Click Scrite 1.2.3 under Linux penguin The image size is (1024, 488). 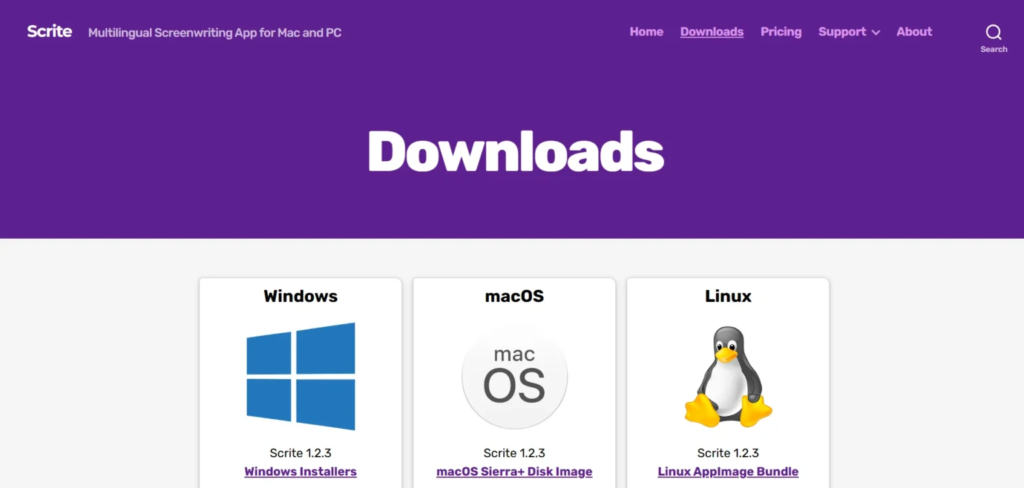coord(728,453)
